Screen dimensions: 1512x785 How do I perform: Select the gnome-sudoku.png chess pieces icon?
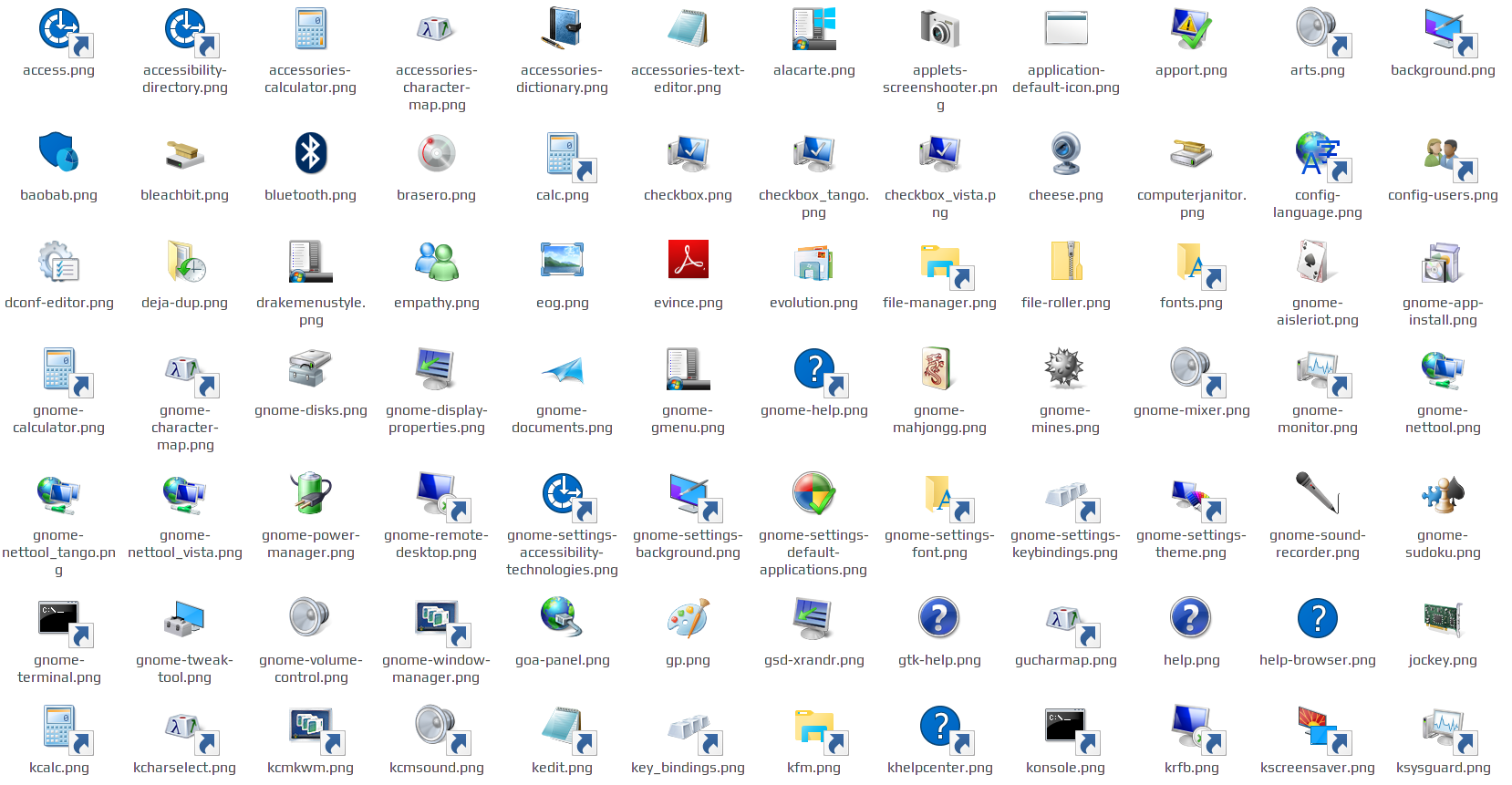point(1444,494)
